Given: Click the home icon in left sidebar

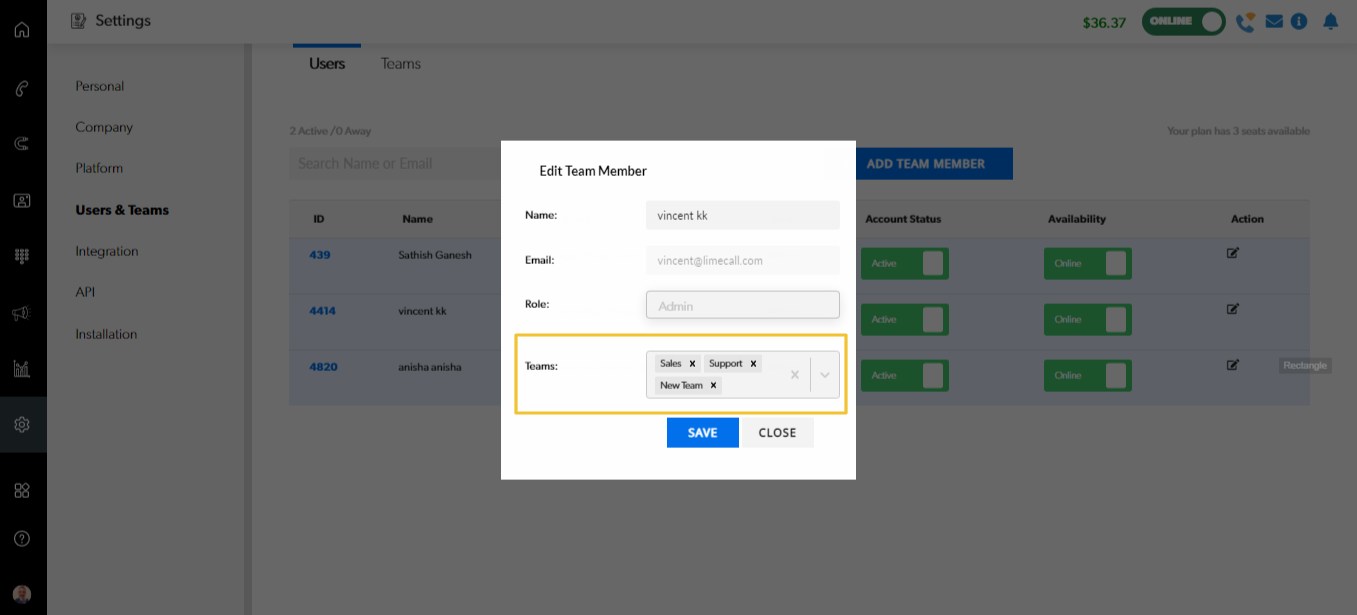Looking at the screenshot, I should (22, 29).
